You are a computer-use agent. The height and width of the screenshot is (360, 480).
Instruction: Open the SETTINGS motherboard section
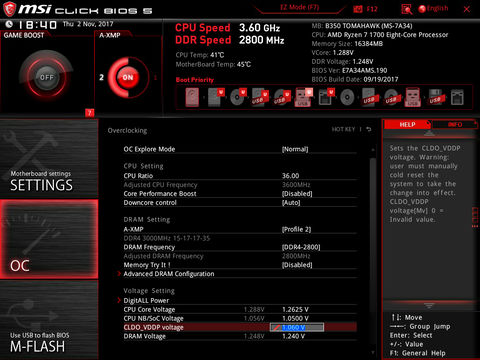[x=49, y=158]
